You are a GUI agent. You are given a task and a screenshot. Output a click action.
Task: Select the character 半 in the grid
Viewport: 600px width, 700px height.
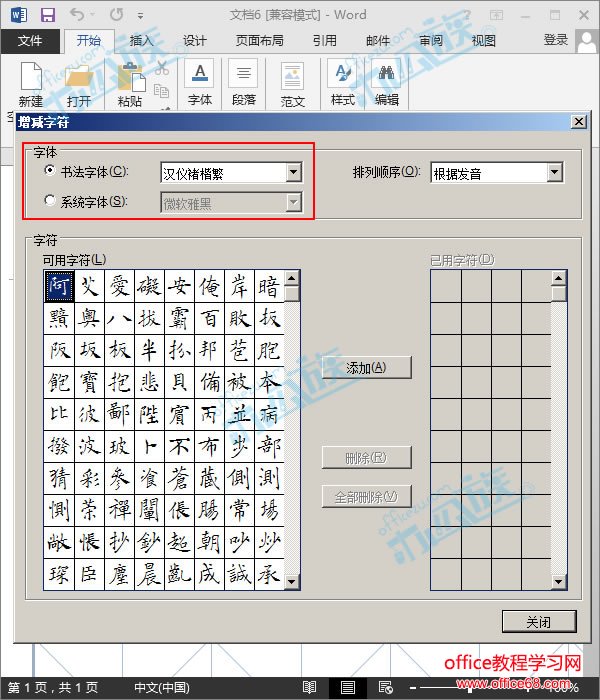click(149, 350)
